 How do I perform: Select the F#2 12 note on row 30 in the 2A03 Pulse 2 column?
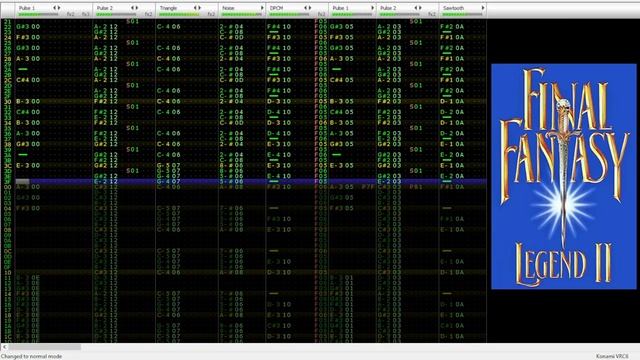click(106, 101)
